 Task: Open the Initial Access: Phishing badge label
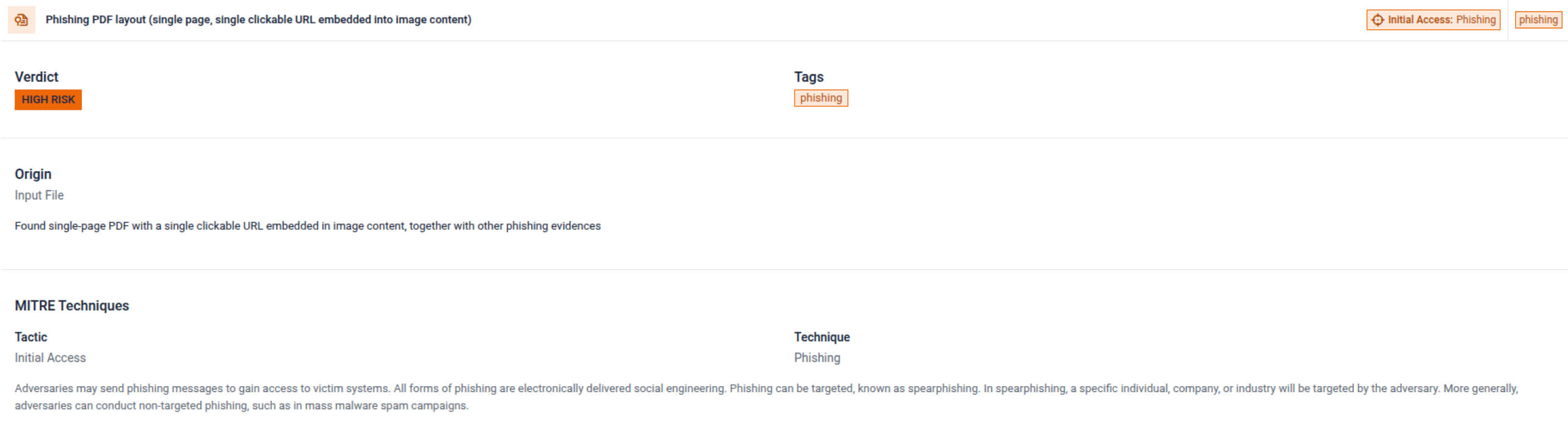[1441, 20]
